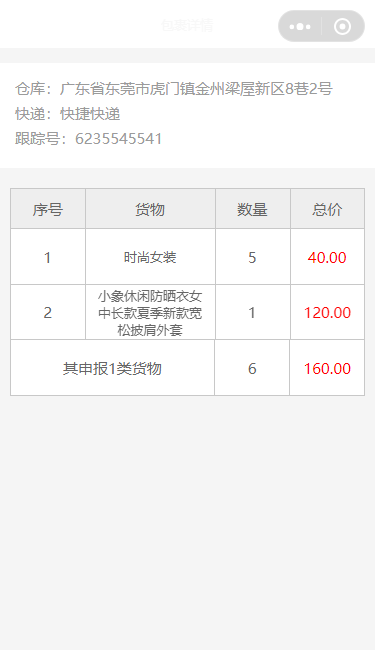This screenshot has height=650, width=375.
Task: Click the 总价 column header
Action: click(x=327, y=209)
